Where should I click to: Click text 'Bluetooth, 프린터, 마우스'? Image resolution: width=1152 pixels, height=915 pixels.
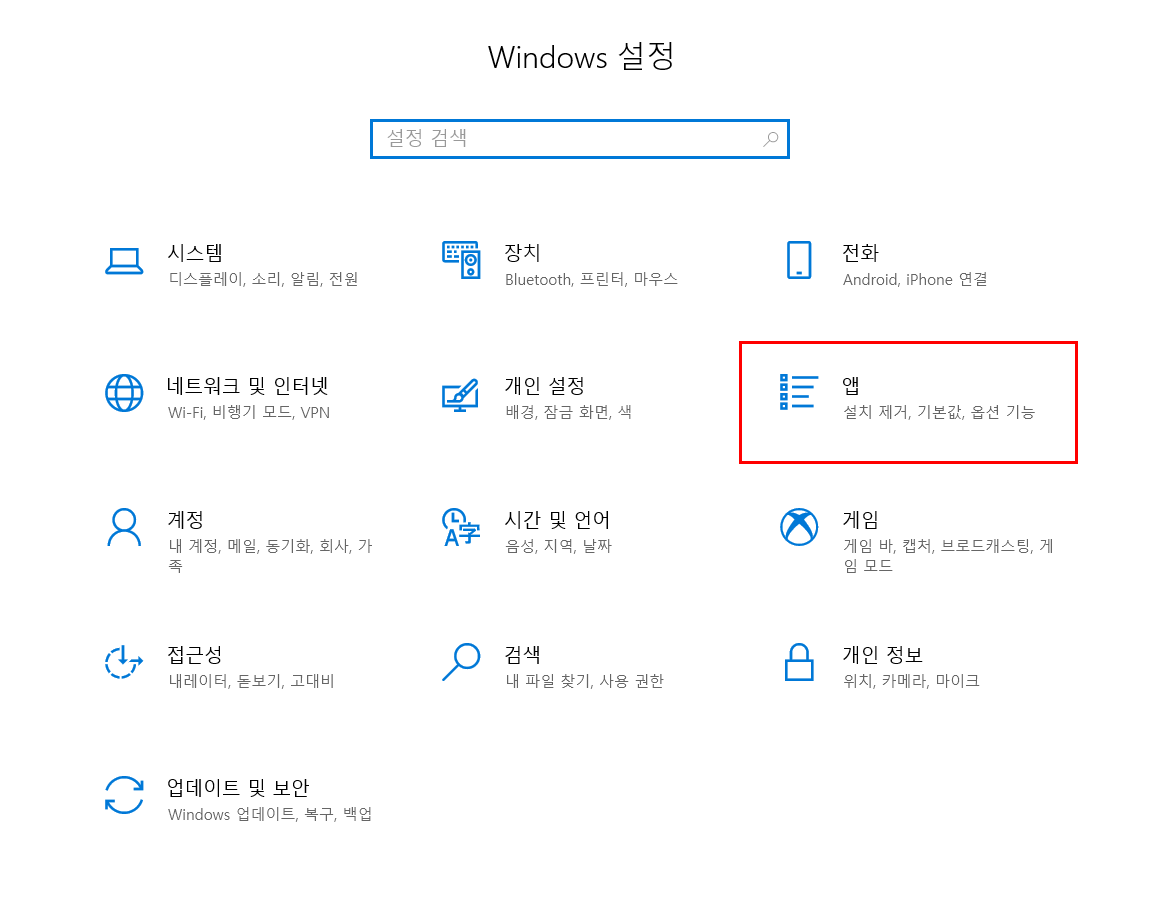click(591, 279)
